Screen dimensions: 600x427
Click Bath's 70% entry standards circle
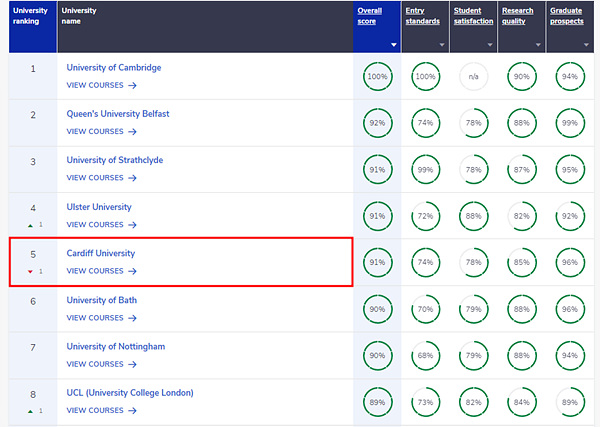(x=426, y=309)
